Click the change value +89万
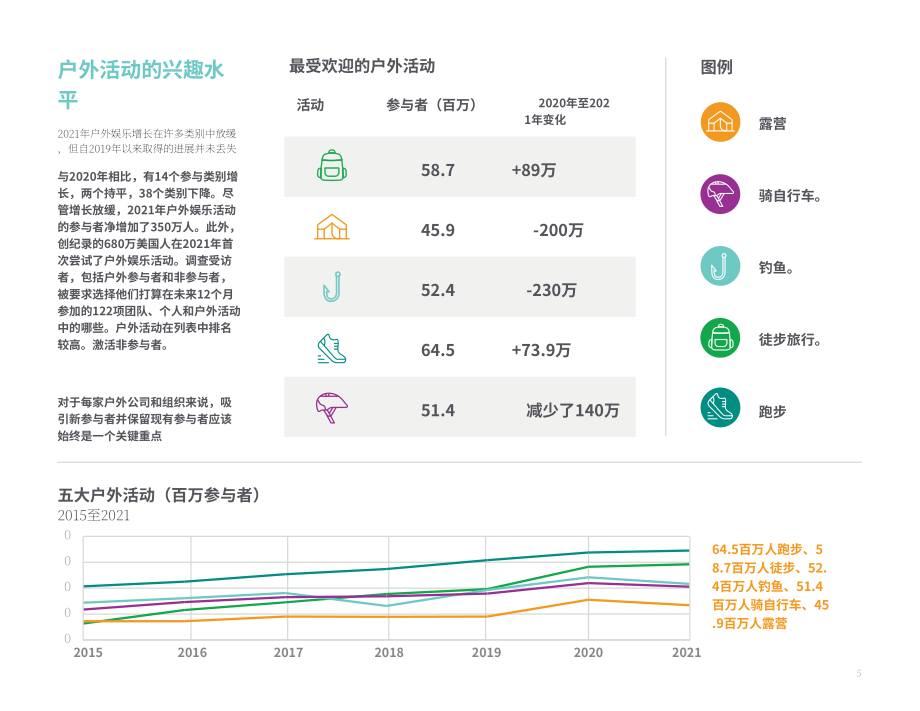The height and width of the screenshot is (711, 920). pos(533,170)
